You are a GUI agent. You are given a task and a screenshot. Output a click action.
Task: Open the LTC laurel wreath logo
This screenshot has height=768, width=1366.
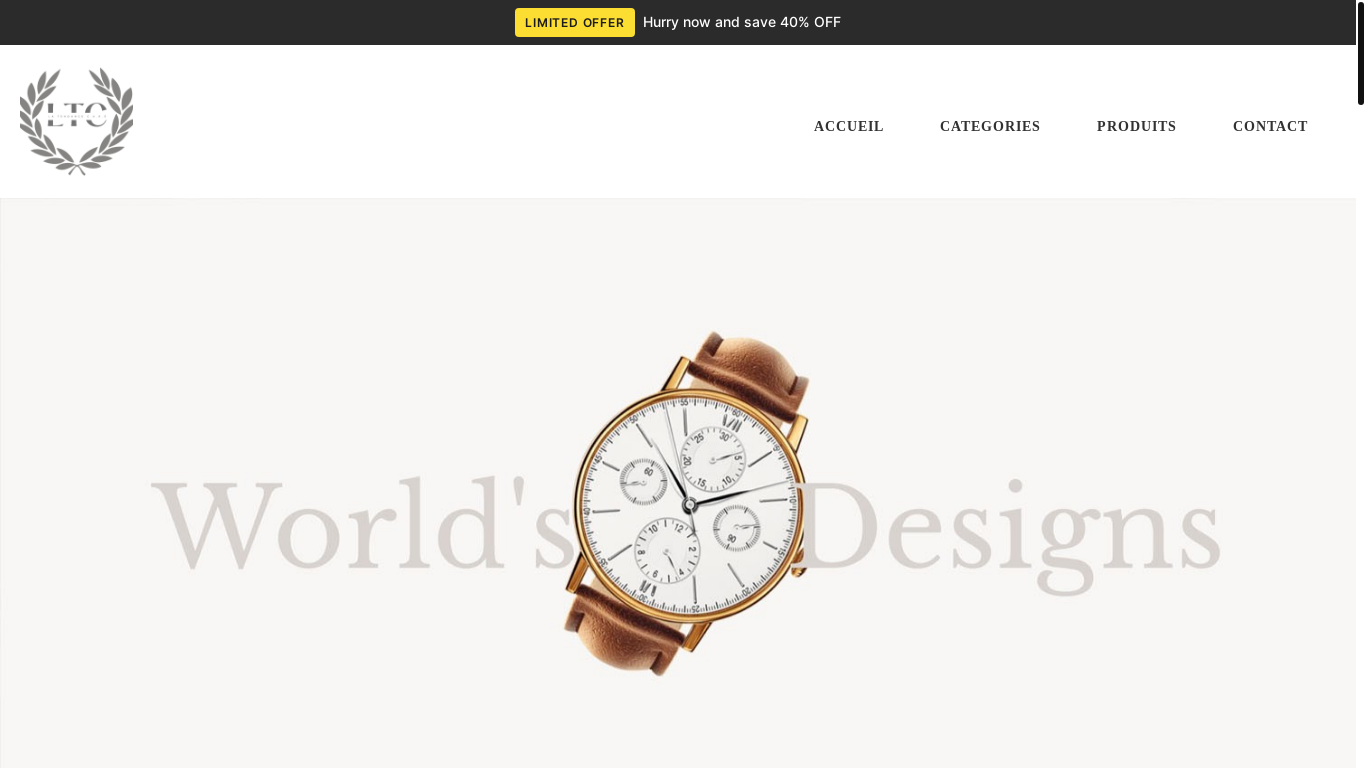coord(76,121)
